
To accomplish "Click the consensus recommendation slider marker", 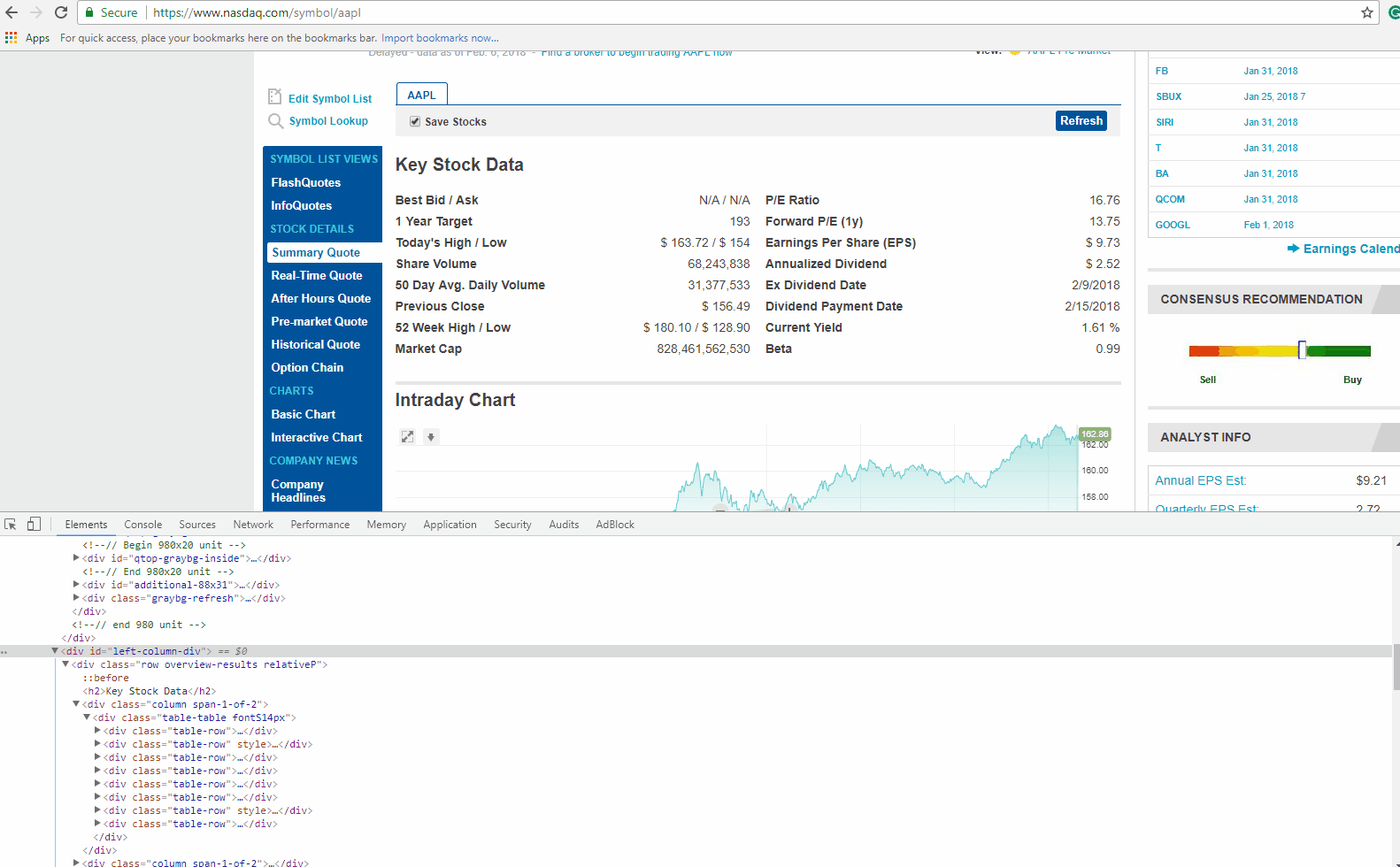I will pyautogui.click(x=1302, y=349).
